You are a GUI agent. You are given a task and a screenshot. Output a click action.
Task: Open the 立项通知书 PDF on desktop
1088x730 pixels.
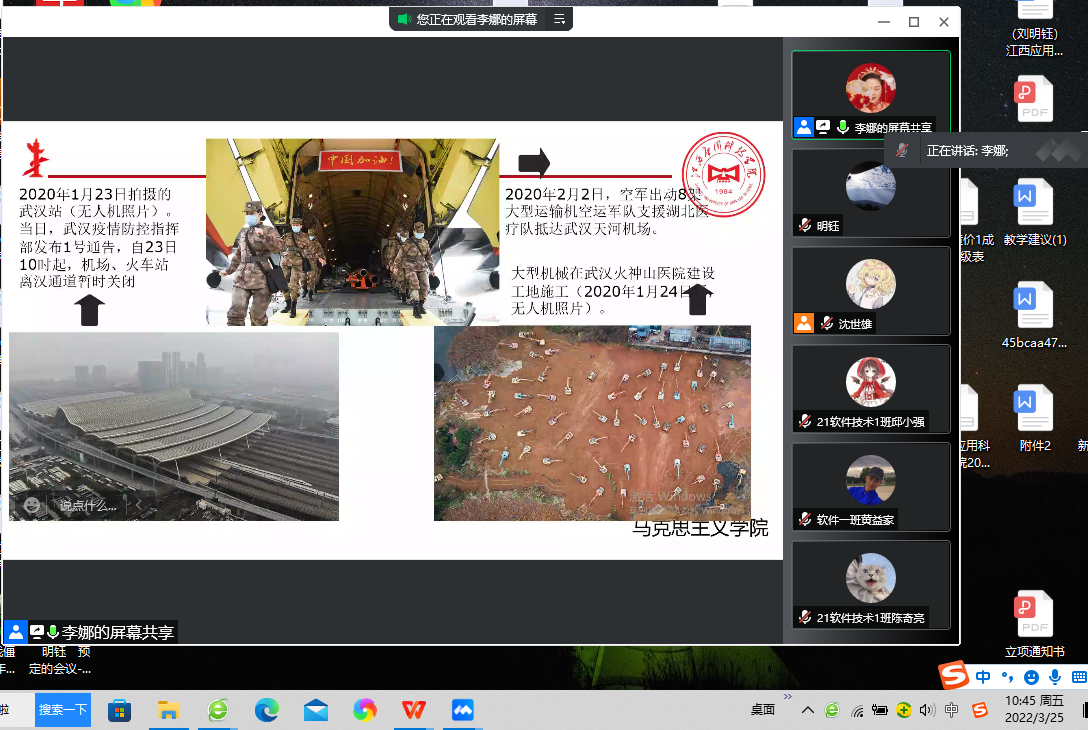click(1035, 624)
